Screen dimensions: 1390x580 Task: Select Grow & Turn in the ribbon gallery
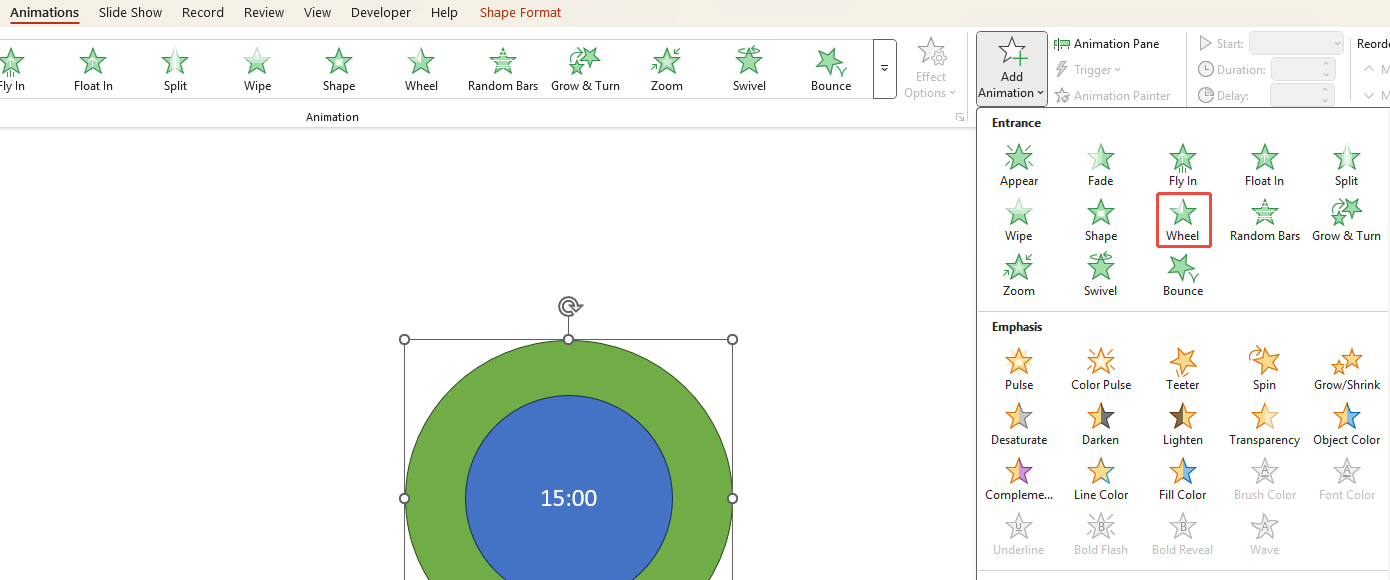point(584,67)
